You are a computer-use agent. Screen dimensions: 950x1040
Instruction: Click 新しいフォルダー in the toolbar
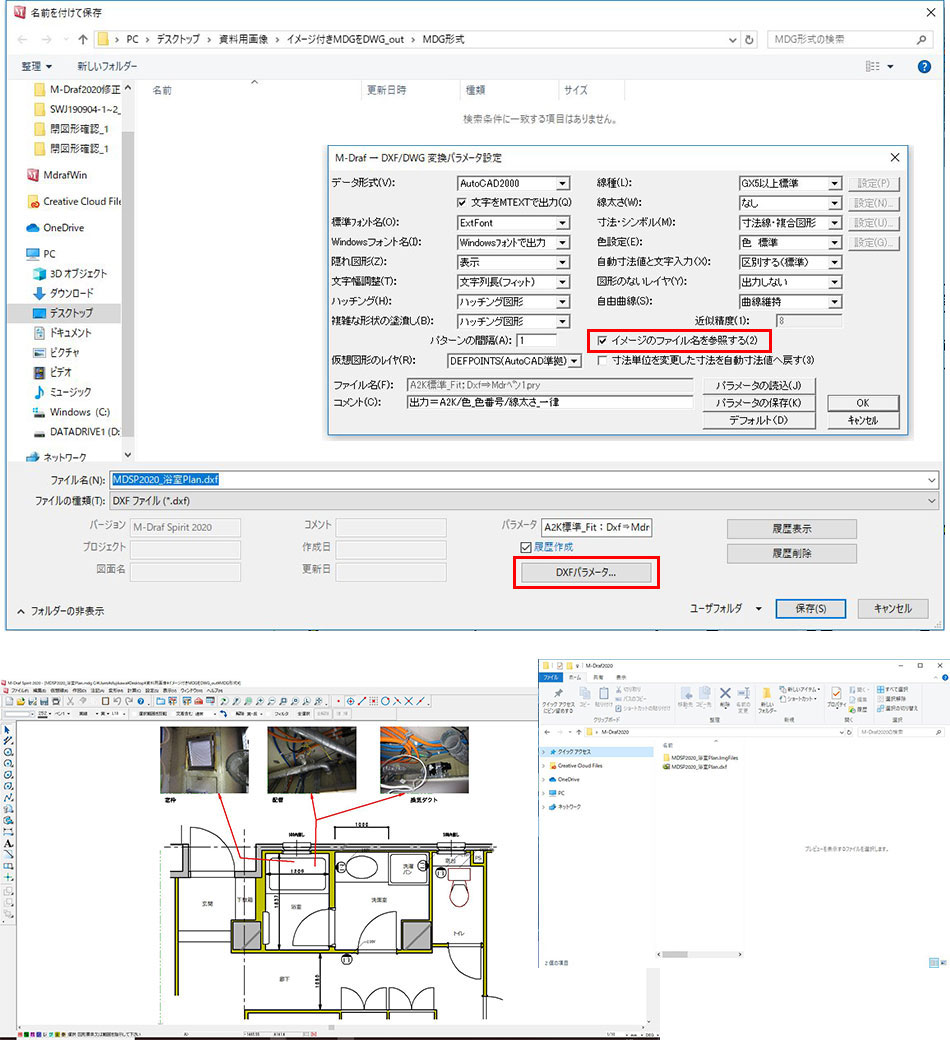107,66
